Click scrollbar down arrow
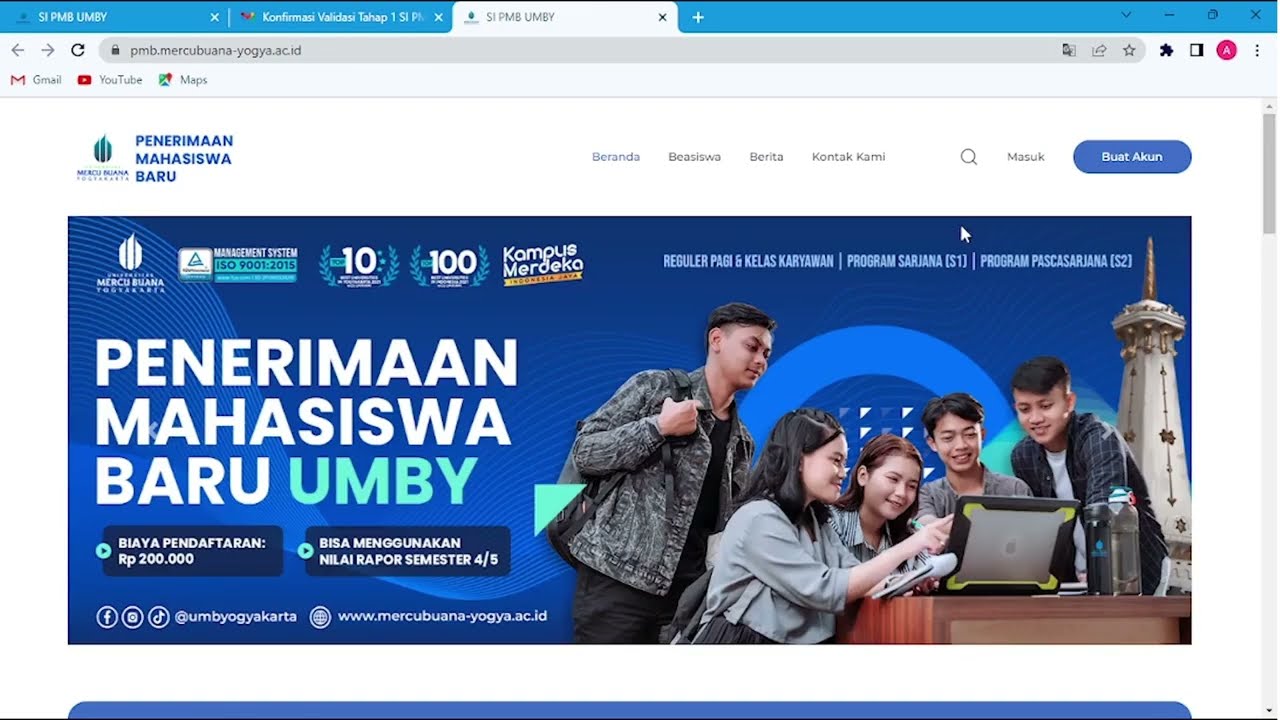This screenshot has height=720, width=1280. 1270,712
